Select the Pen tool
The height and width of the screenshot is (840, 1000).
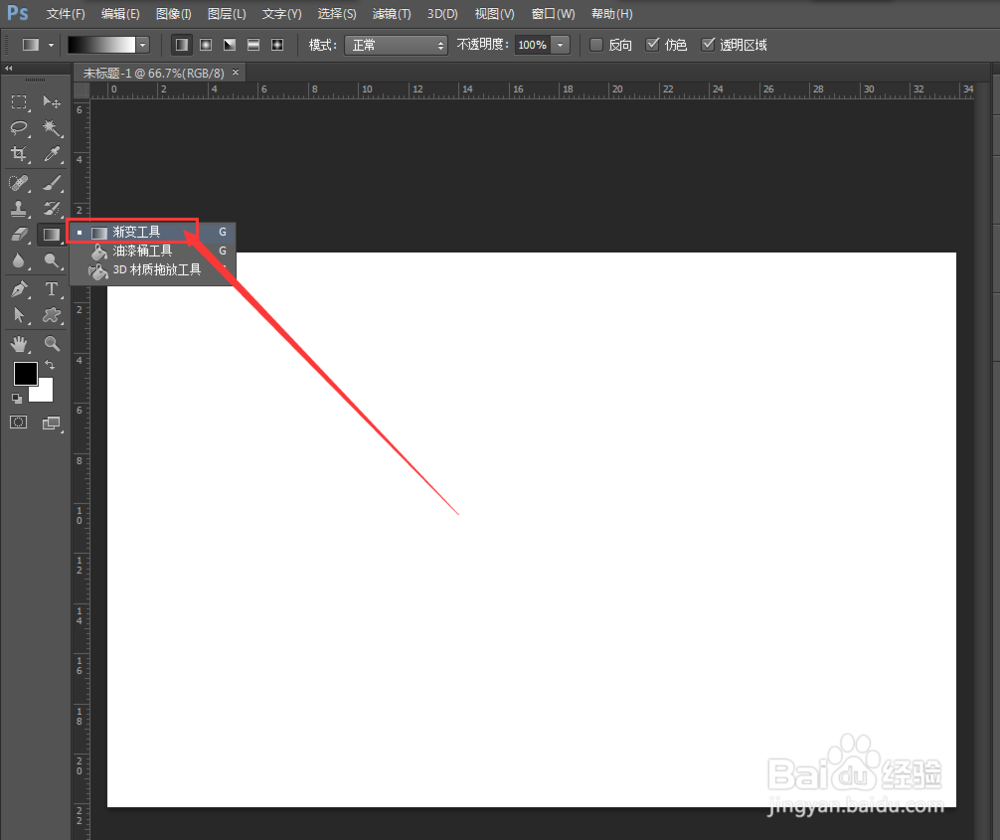click(19, 290)
